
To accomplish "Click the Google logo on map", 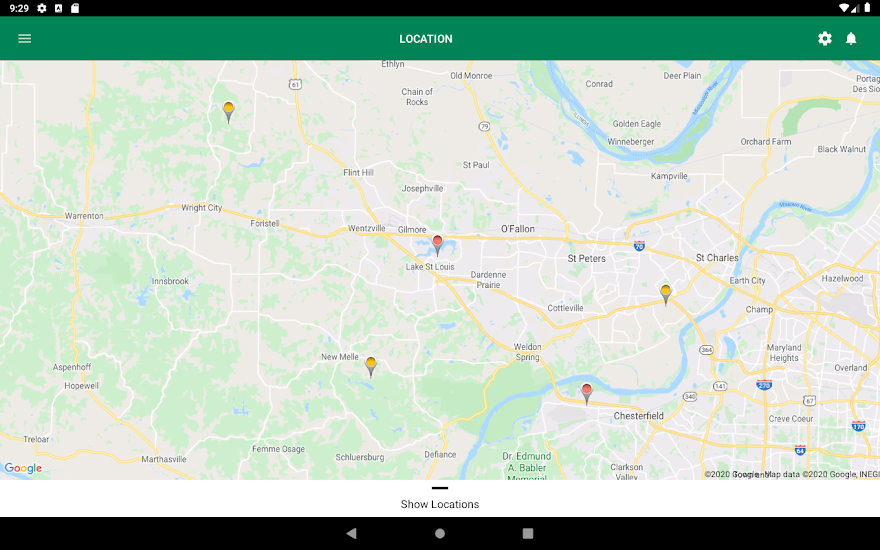I will tap(23, 468).
